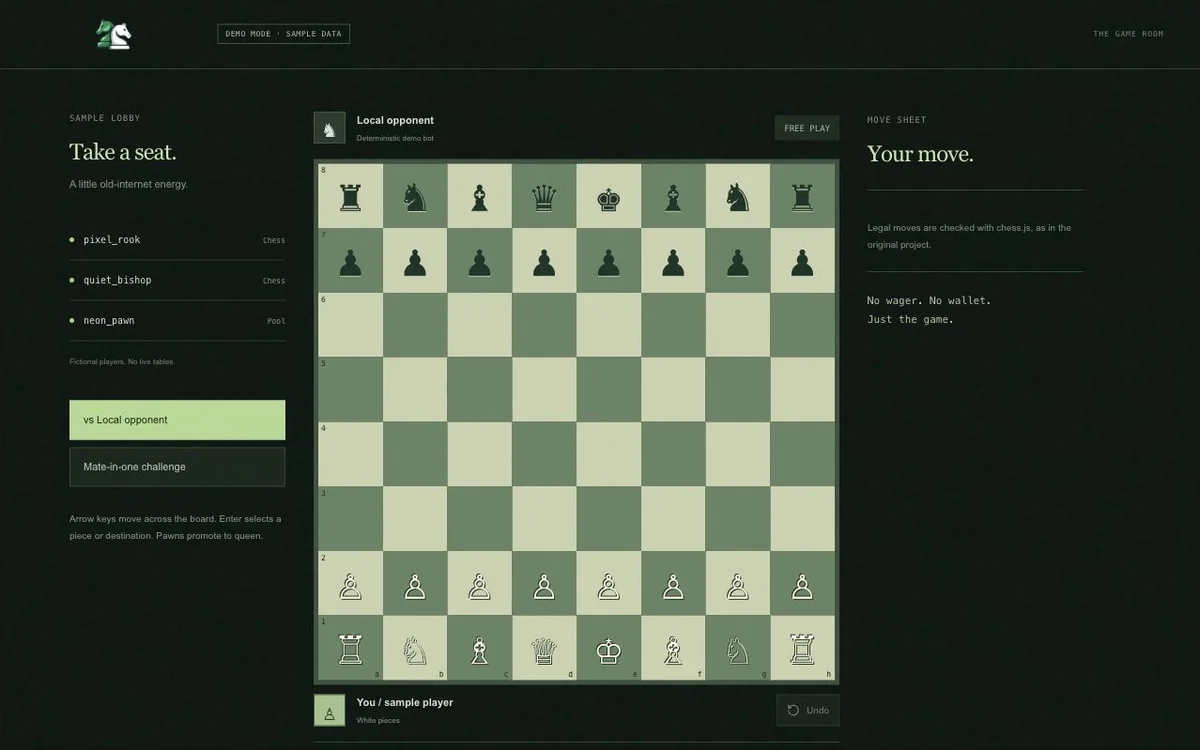Click the Your move heading
This screenshot has width=1200, height=750.
920,154
